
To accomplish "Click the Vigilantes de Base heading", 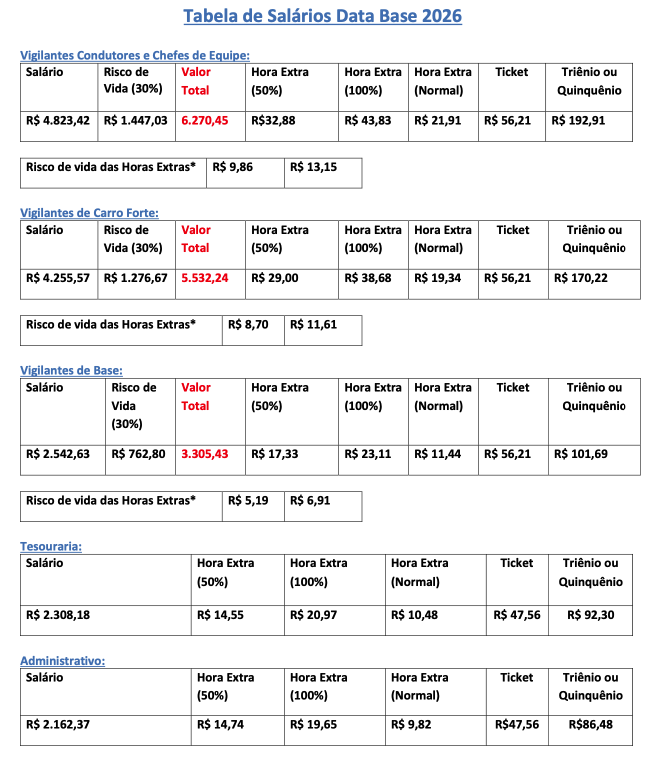I will [71, 371].
